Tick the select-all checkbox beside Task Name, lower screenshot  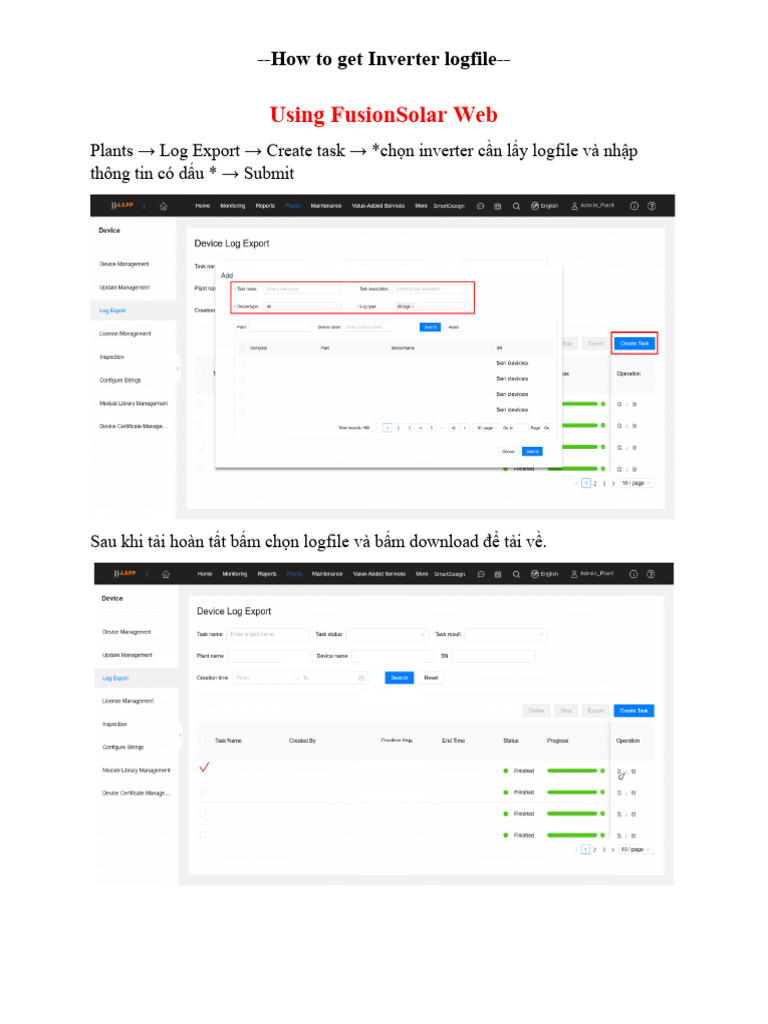(x=202, y=741)
